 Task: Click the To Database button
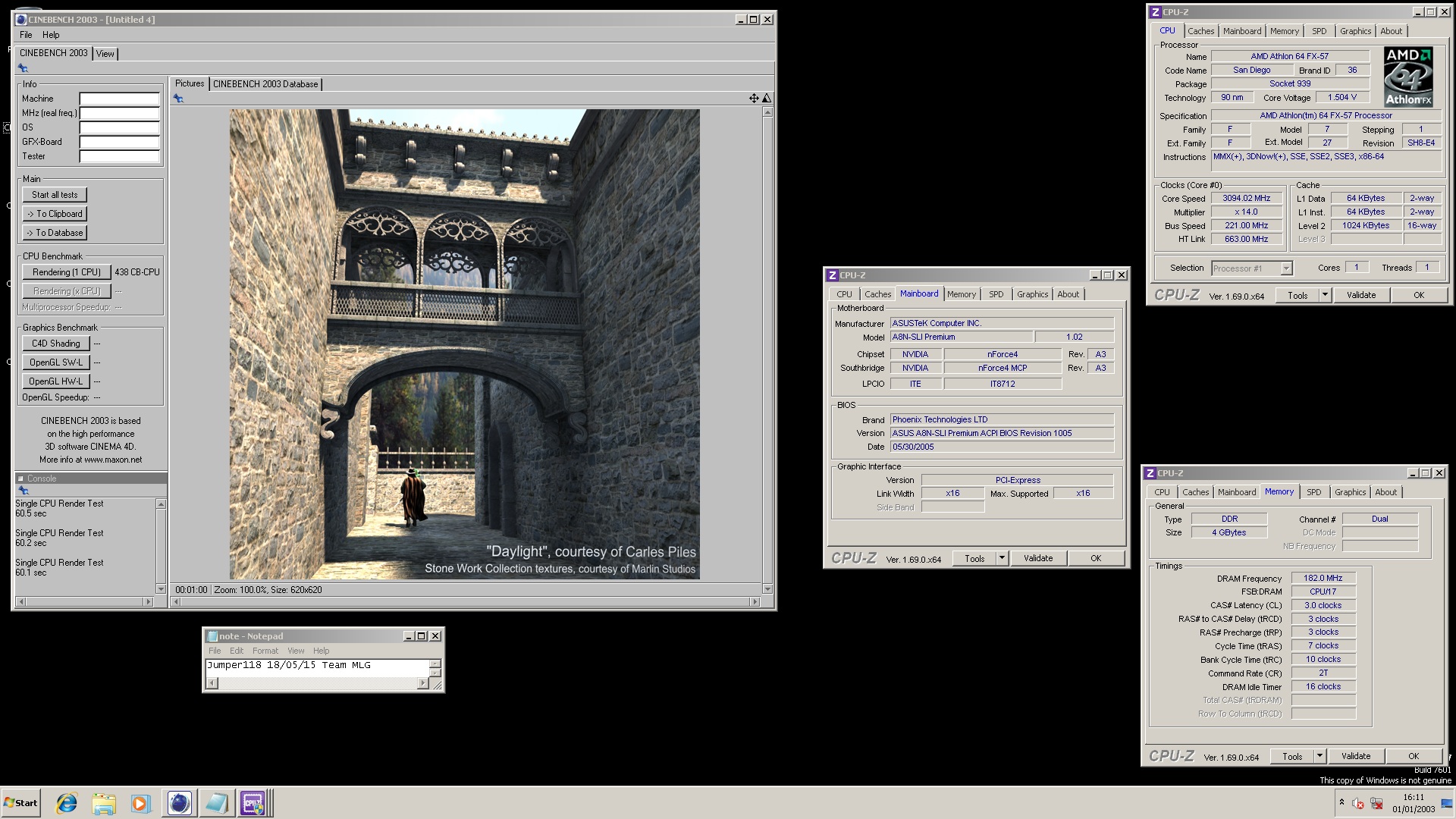pyautogui.click(x=55, y=233)
